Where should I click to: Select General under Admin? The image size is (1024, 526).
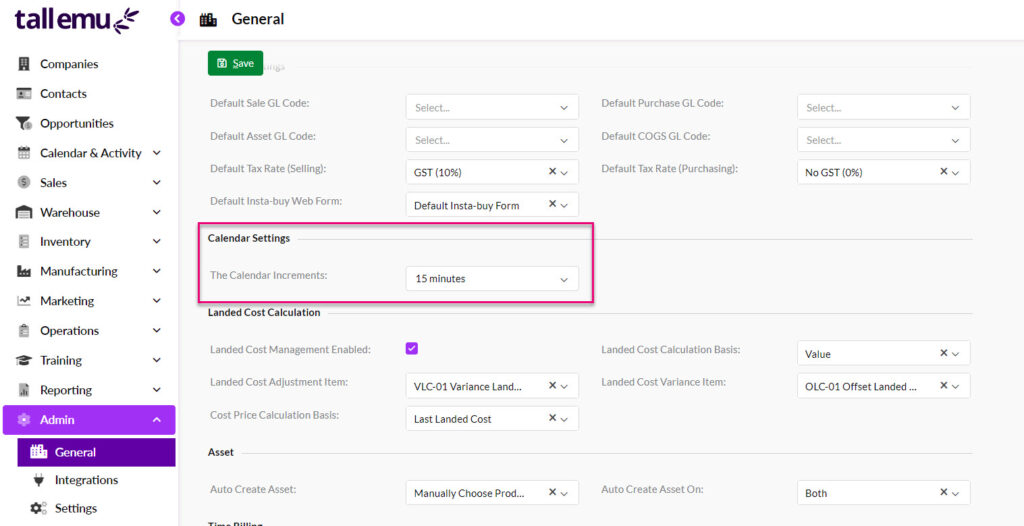coord(96,452)
